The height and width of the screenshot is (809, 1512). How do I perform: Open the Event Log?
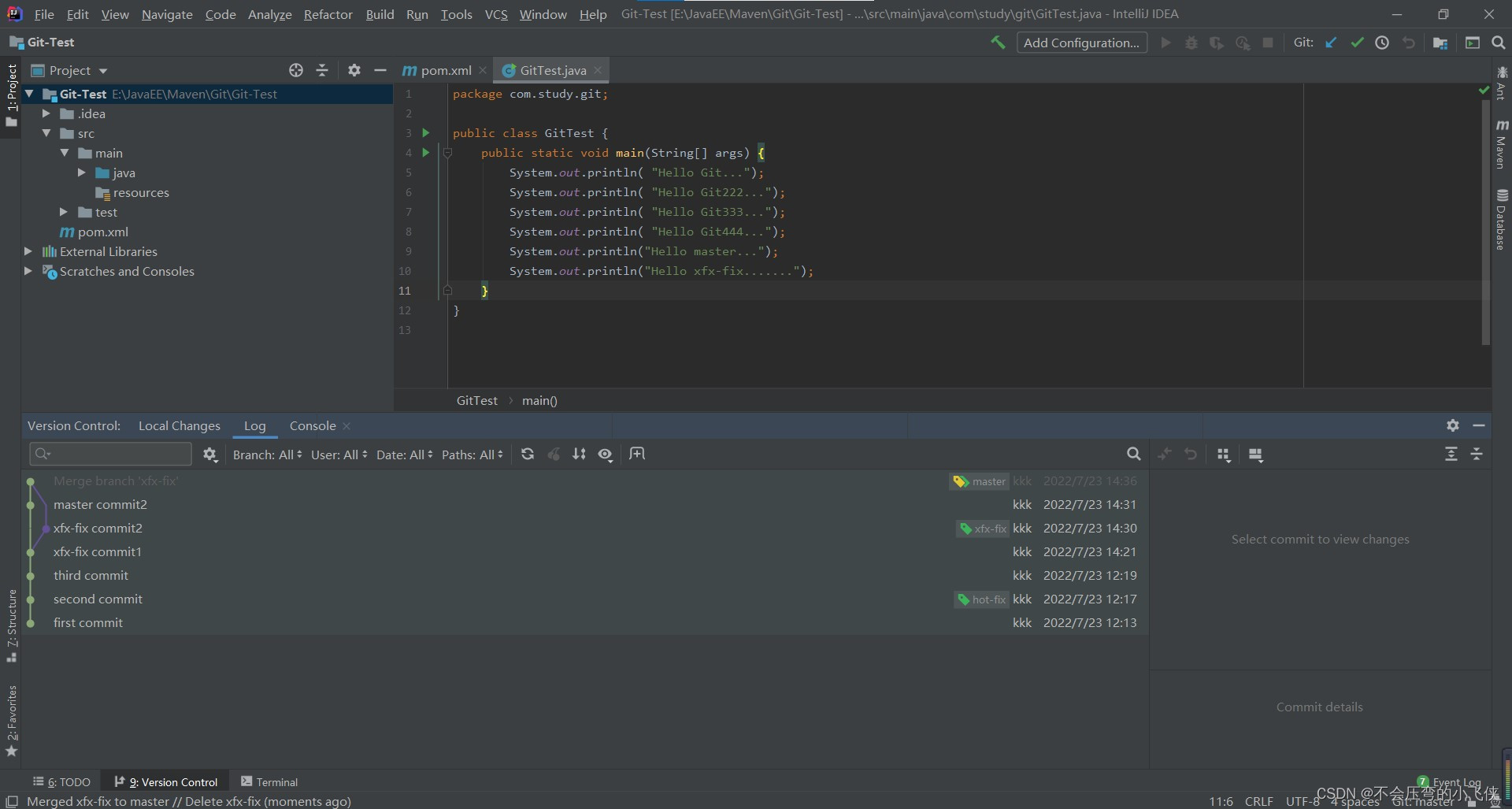point(1449,782)
